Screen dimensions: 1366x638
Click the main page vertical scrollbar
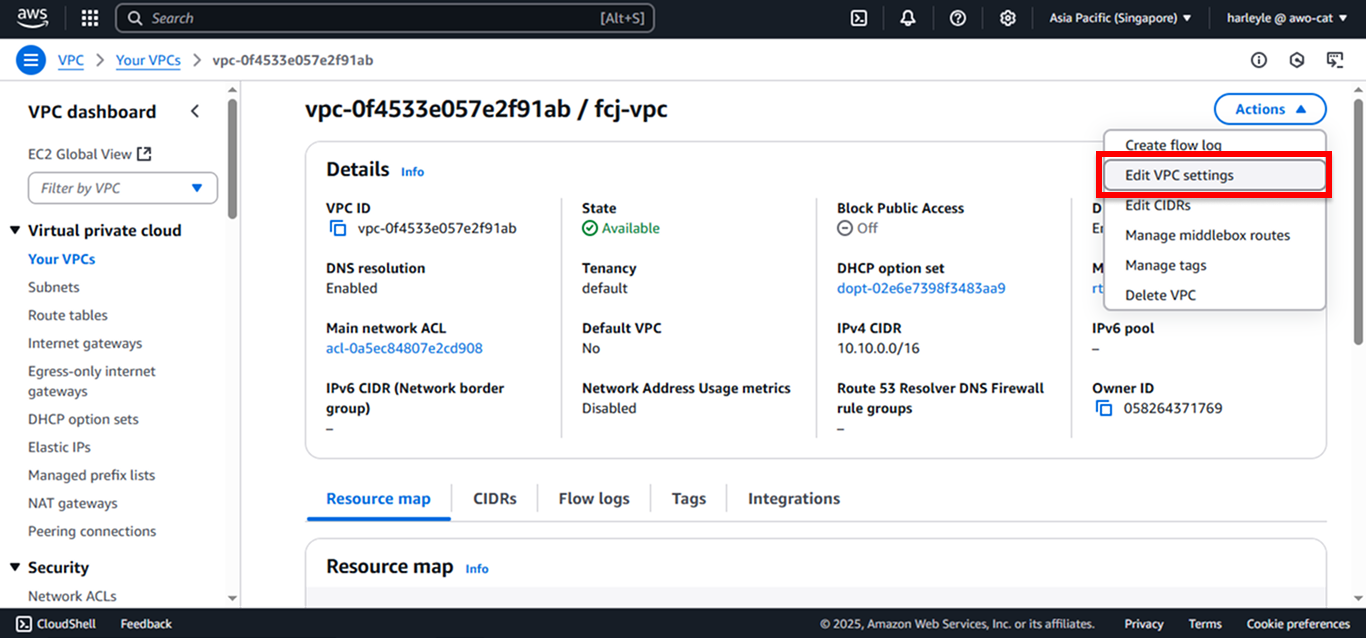(1358, 220)
